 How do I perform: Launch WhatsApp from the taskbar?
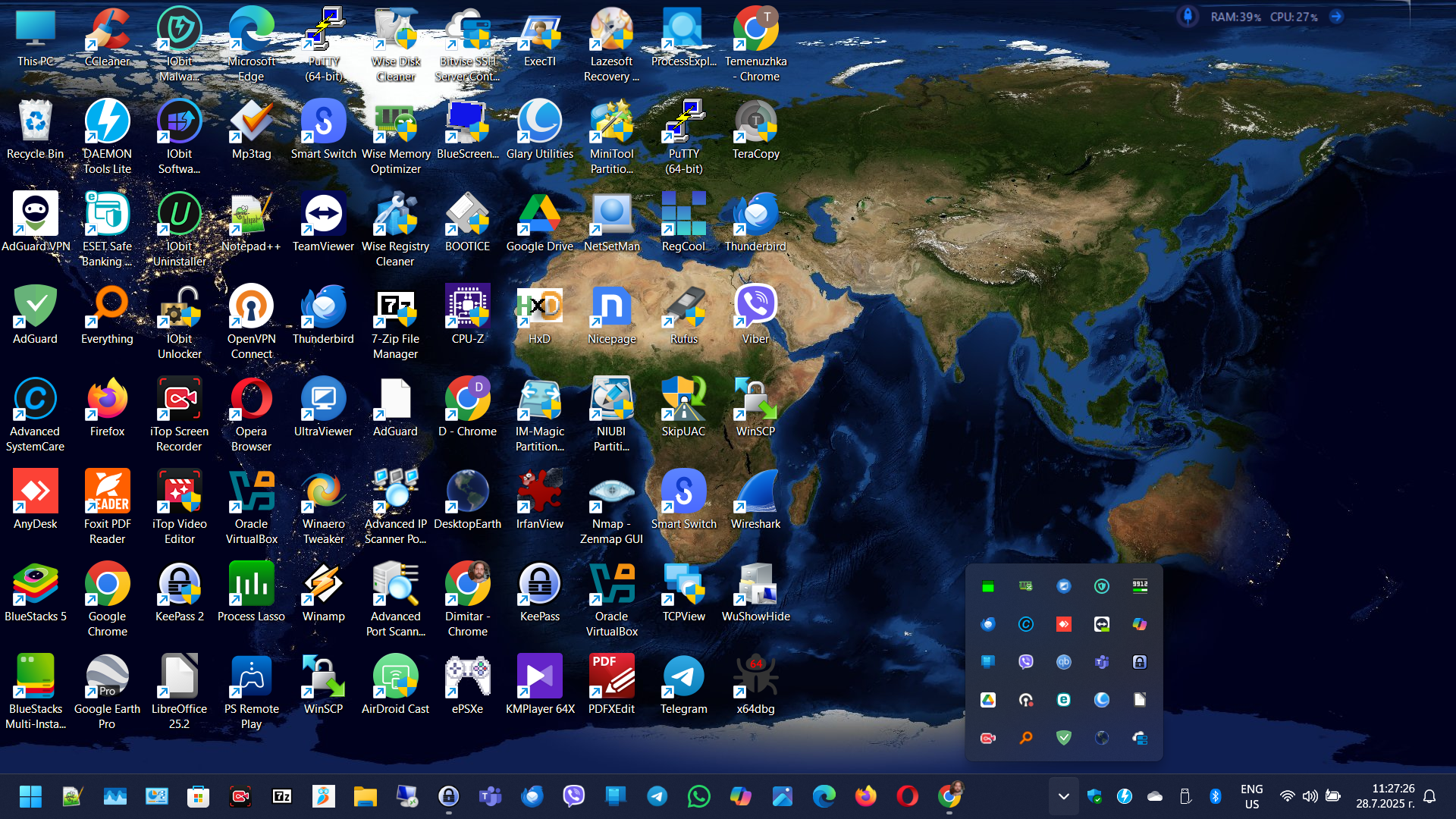pos(698,796)
